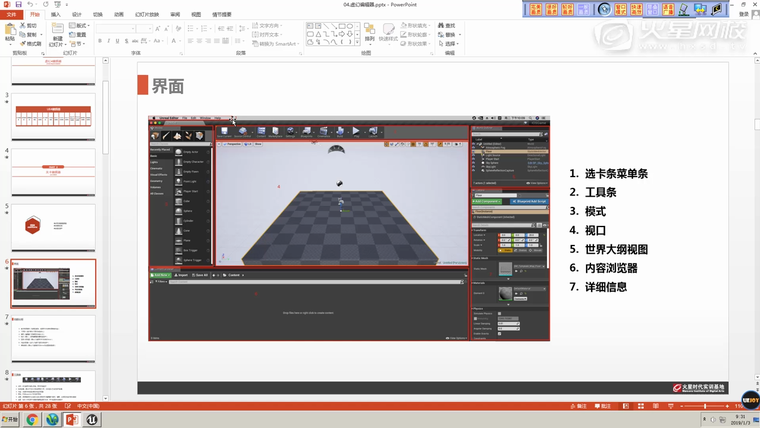Select the slide 5 thumbnail in the slide panel
The width and height of the screenshot is (760, 428).
pyautogui.click(x=54, y=227)
